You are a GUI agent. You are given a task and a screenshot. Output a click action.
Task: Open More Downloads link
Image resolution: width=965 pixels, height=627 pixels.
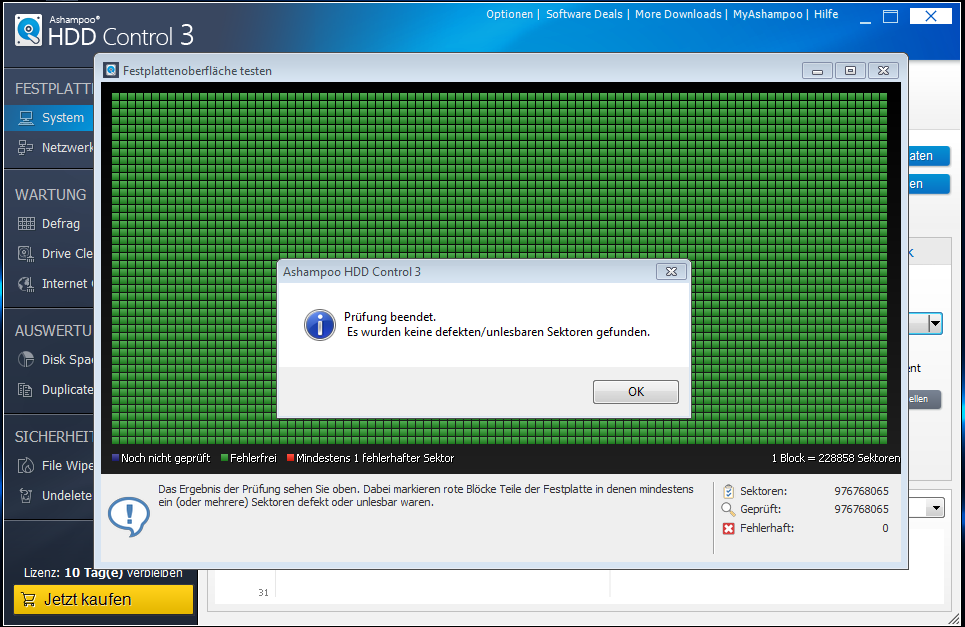(678, 14)
